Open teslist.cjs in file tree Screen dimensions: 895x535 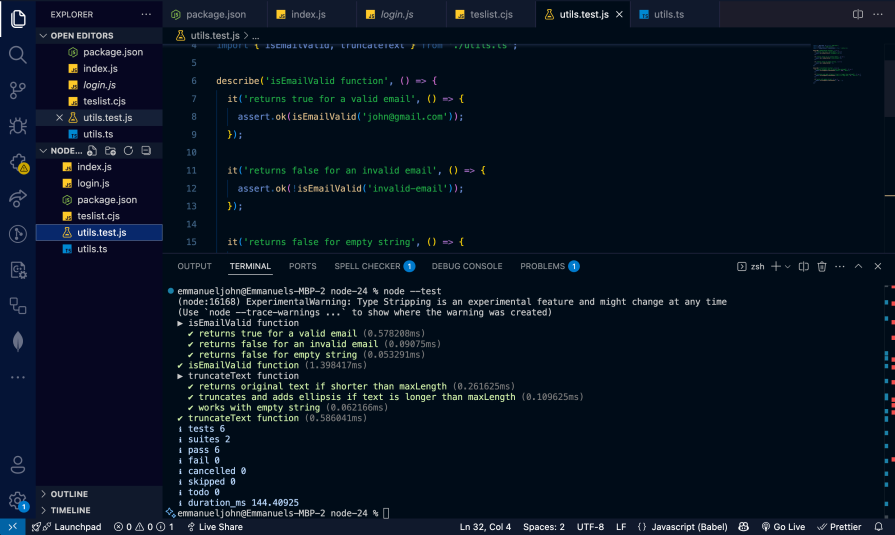point(99,216)
